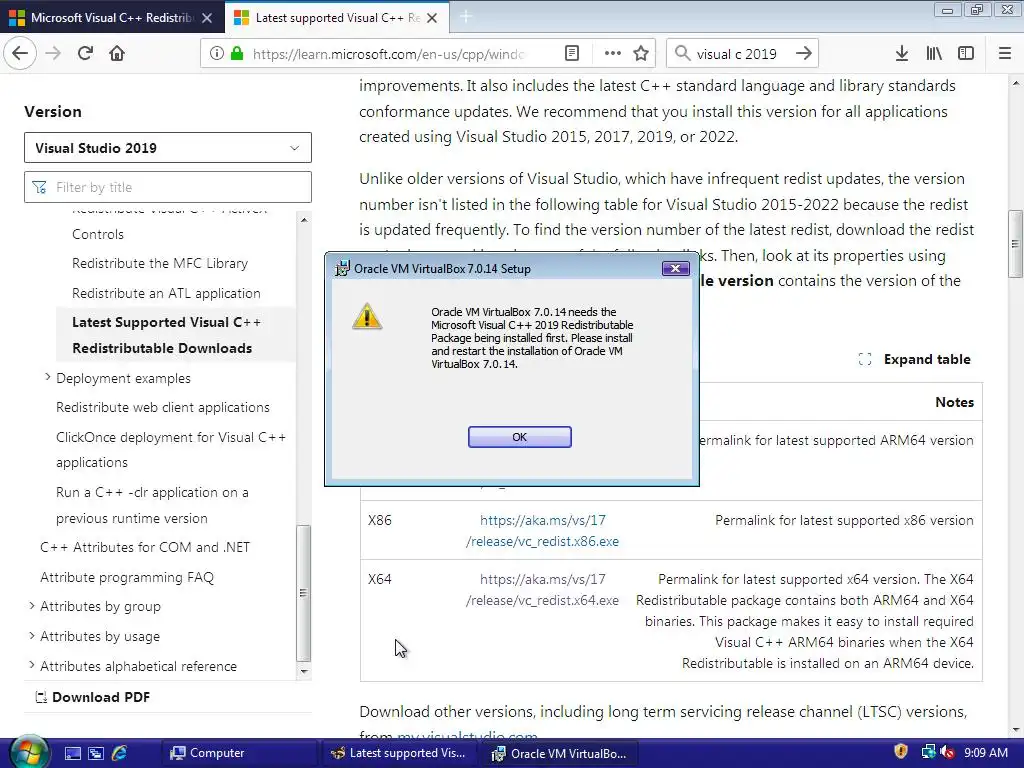This screenshot has width=1024, height=768.
Task: Click the security shield tray icon
Action: coord(901,752)
